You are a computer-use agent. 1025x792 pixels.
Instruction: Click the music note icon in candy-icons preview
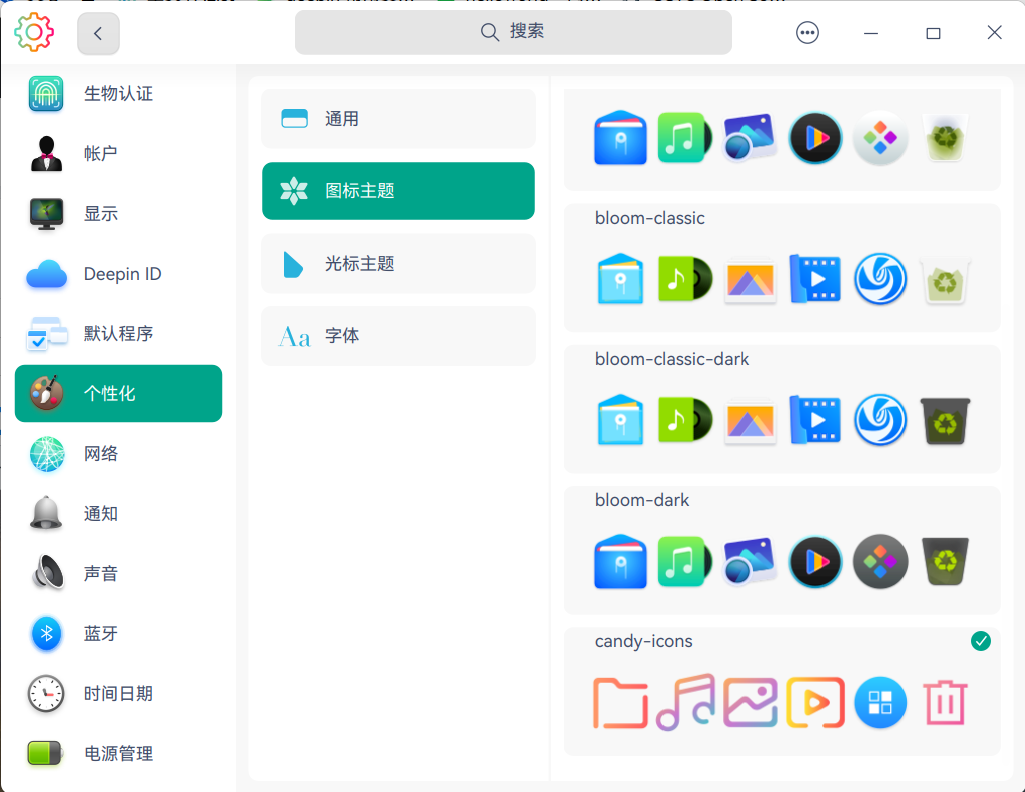click(x=685, y=702)
